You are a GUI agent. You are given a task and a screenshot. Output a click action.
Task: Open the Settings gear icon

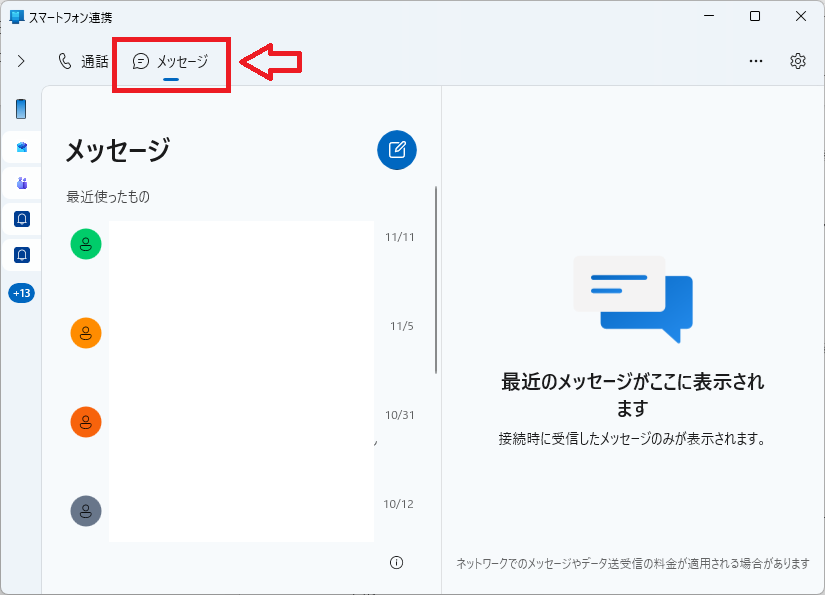[797, 61]
